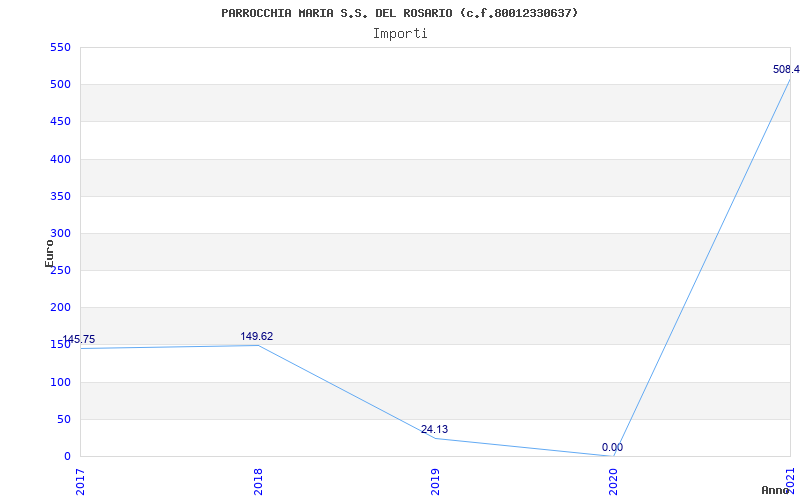Click the chart title PARROCCHIA MARIA S.S. DEL ROSARIO

pyautogui.click(x=399, y=13)
